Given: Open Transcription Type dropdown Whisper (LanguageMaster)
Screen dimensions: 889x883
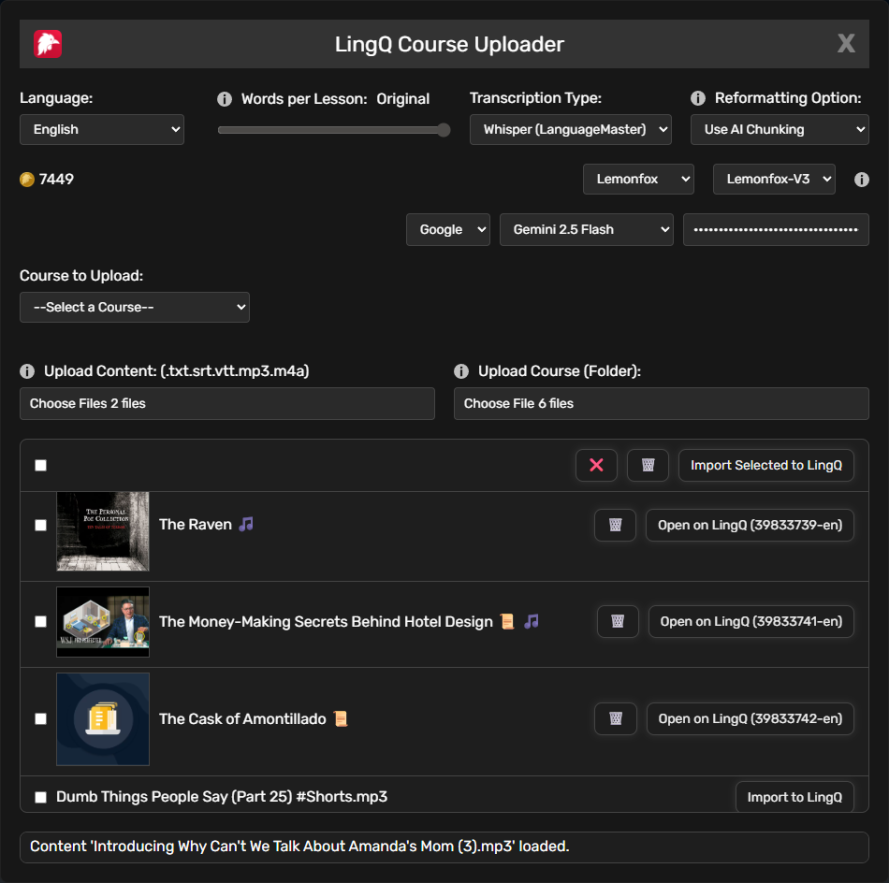Looking at the screenshot, I should click(570, 129).
